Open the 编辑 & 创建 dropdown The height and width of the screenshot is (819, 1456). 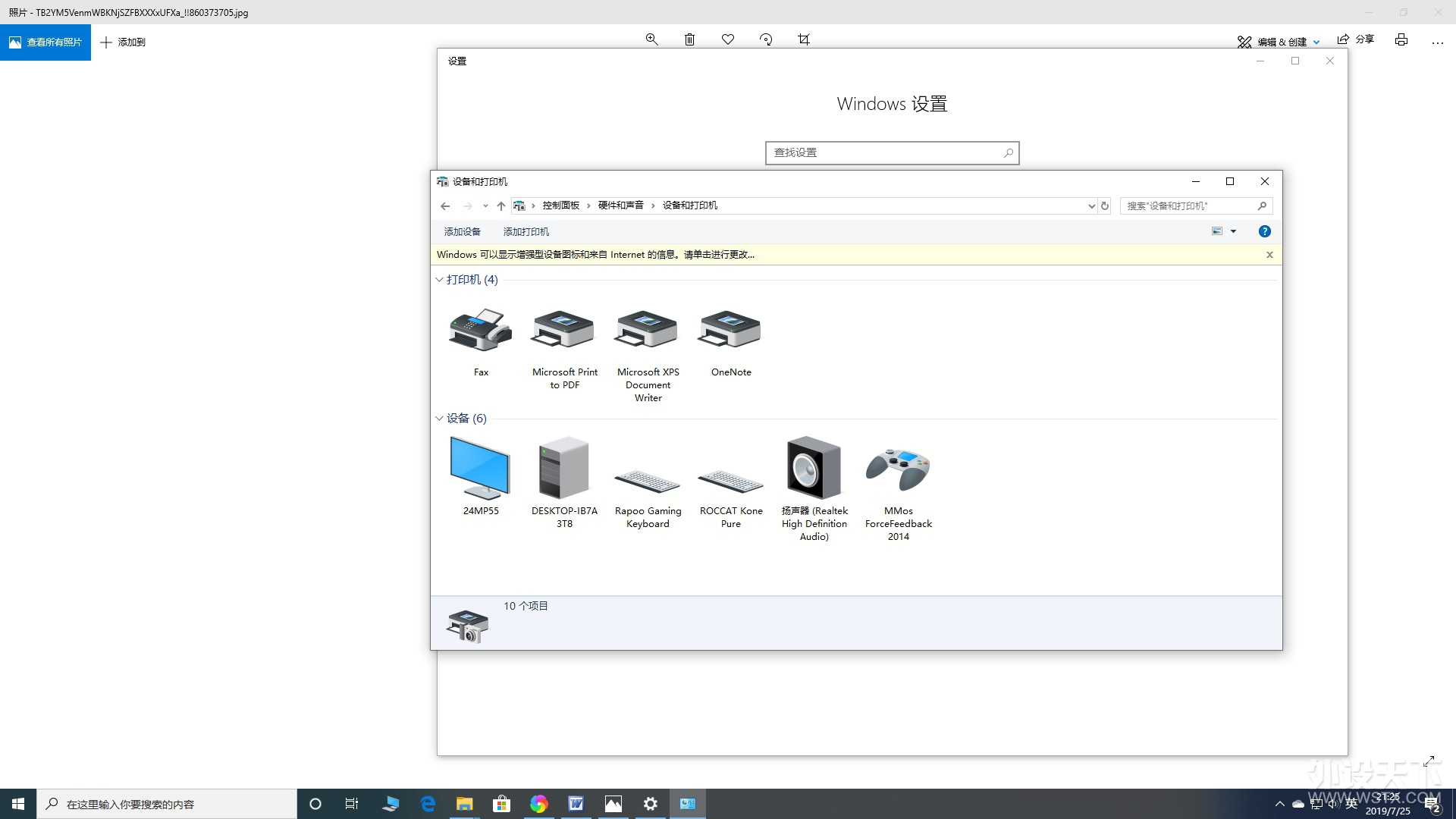1279,42
